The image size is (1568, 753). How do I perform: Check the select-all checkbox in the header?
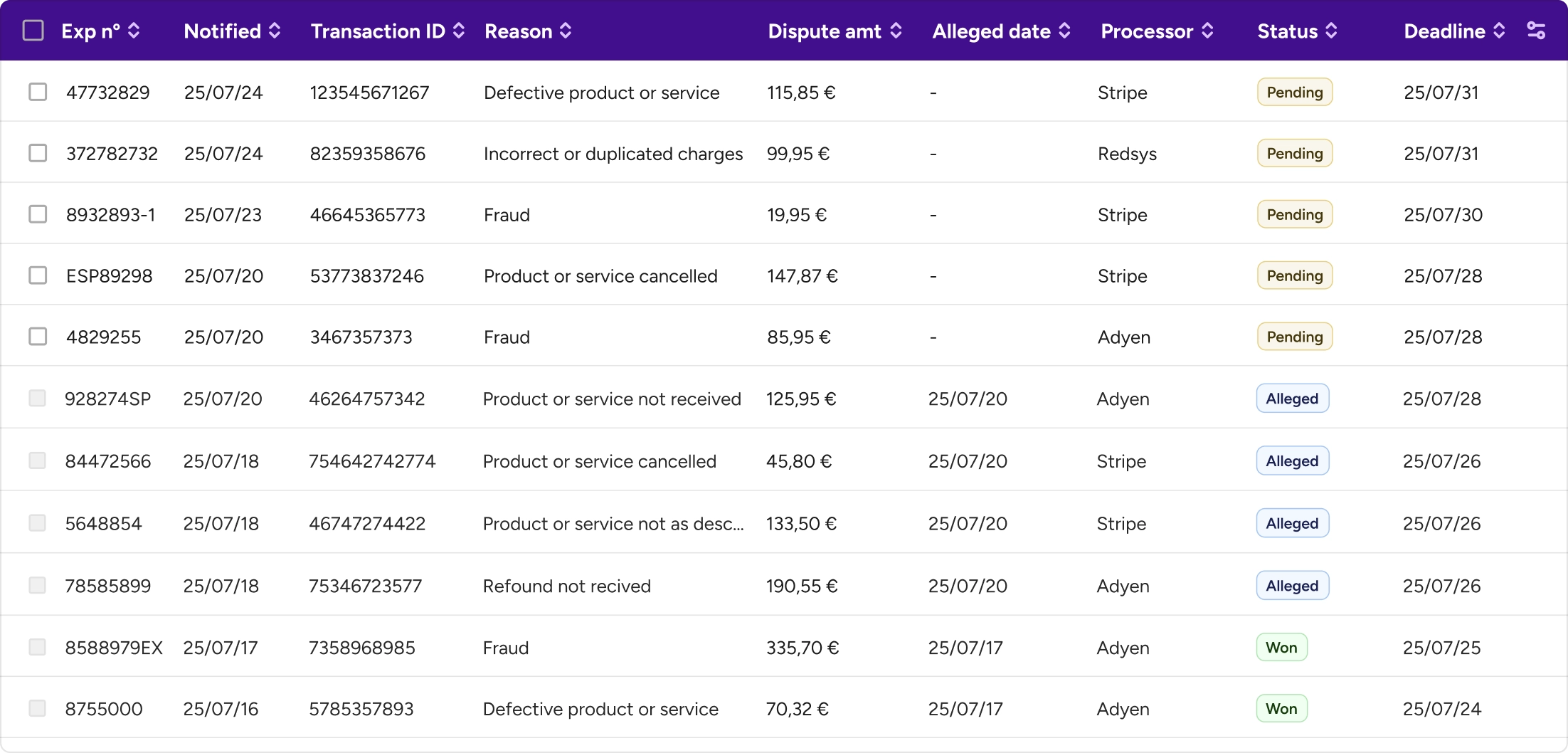33,31
